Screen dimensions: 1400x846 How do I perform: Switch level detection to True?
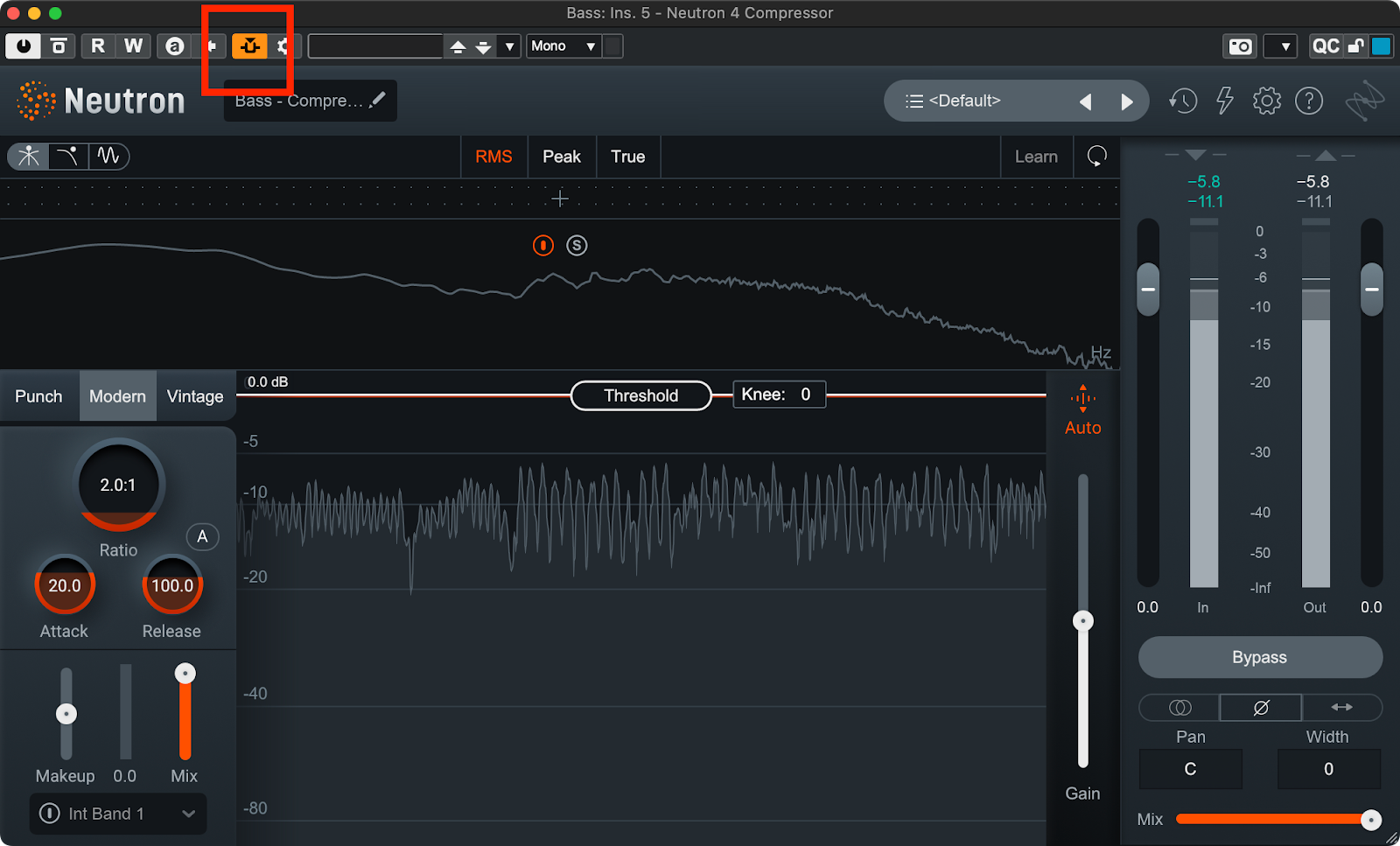pyautogui.click(x=628, y=157)
